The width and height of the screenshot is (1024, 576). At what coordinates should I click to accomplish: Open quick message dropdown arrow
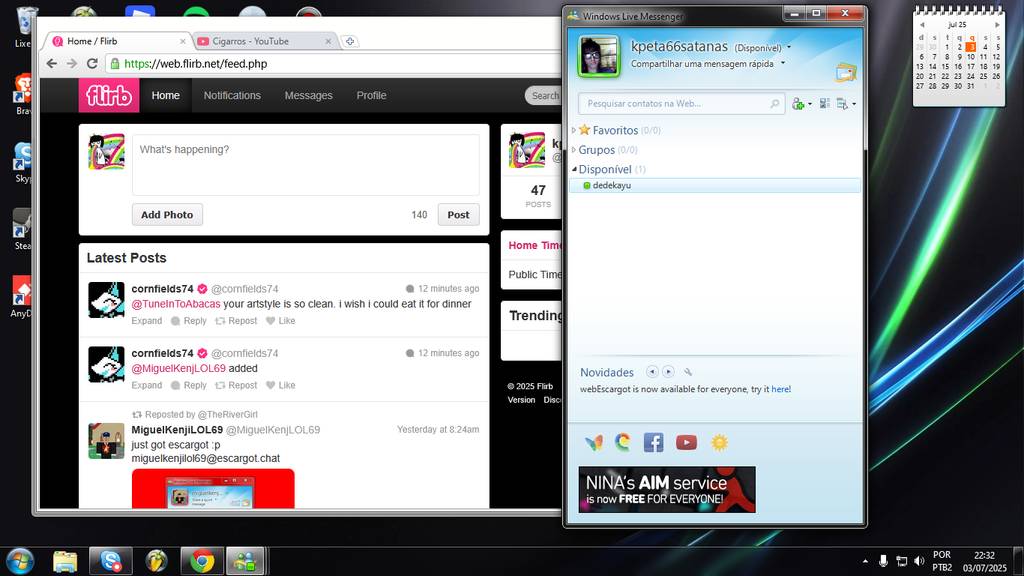tap(783, 63)
